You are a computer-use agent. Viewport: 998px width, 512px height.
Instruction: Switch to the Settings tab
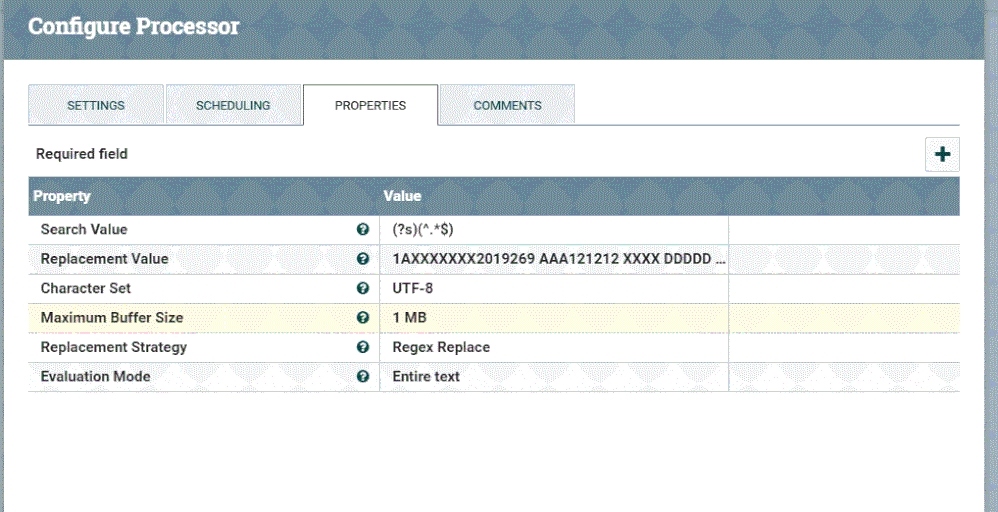tap(95, 105)
